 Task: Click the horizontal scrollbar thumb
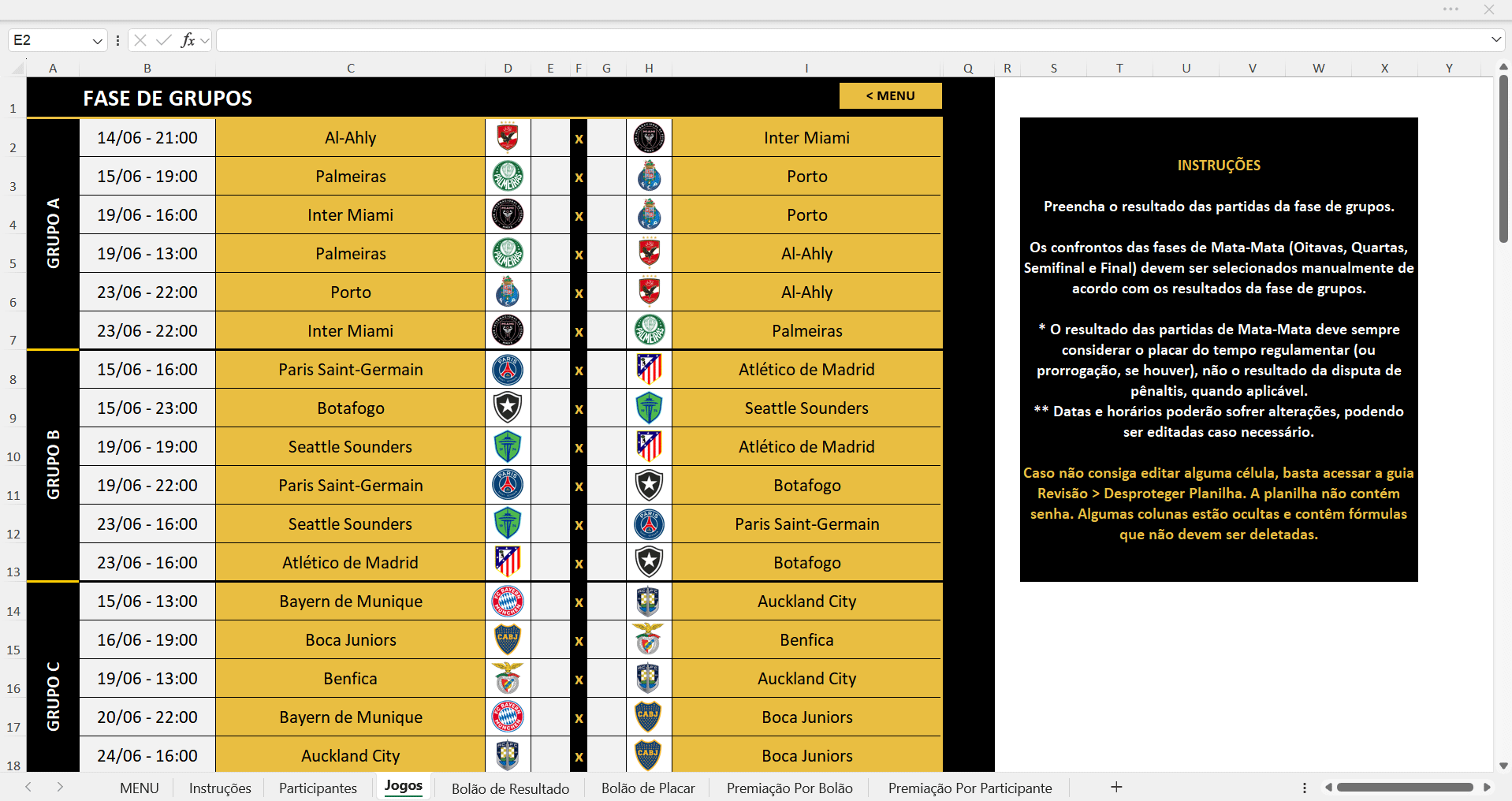(1405, 787)
